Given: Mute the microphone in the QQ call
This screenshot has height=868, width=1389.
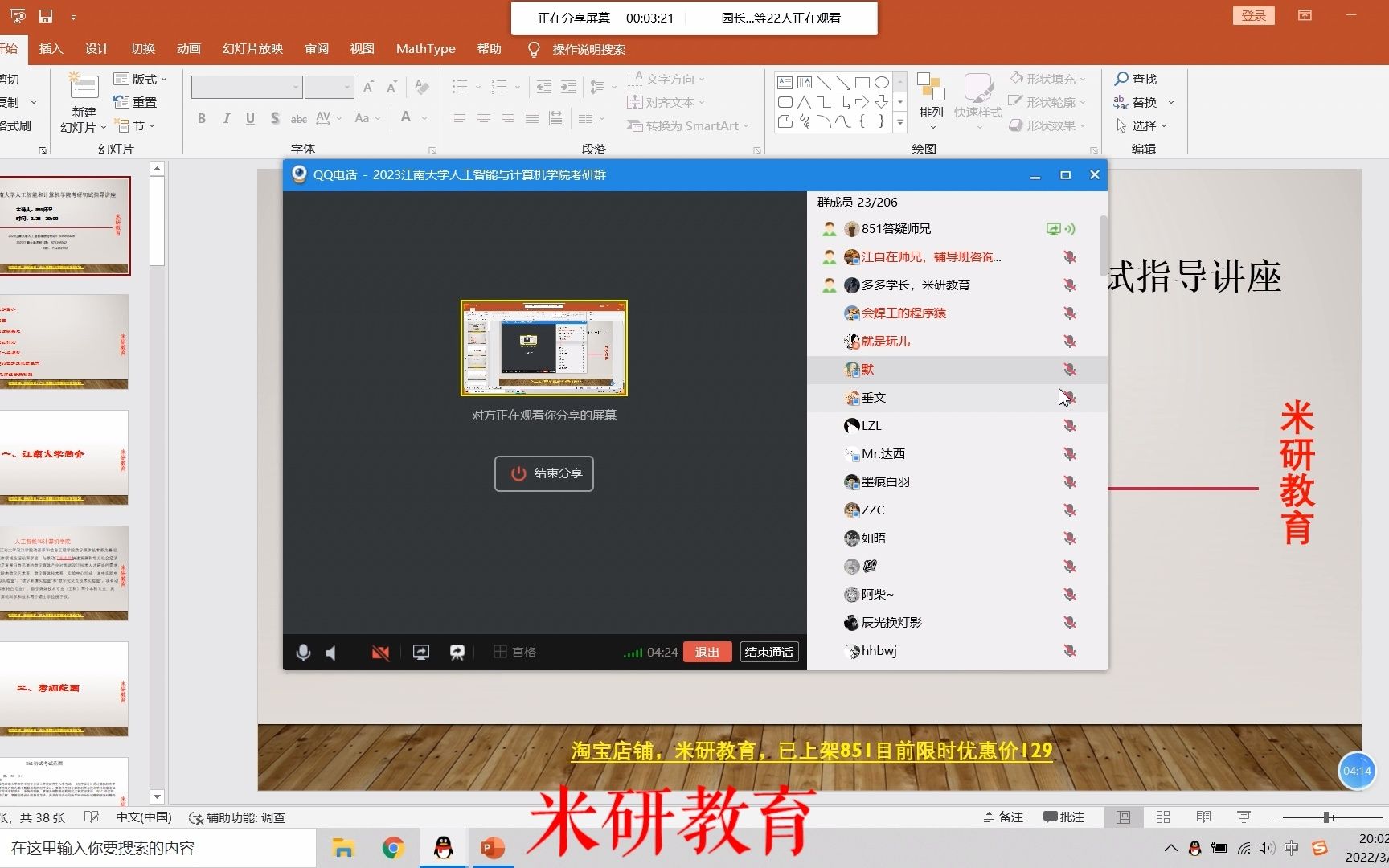Looking at the screenshot, I should tap(303, 652).
